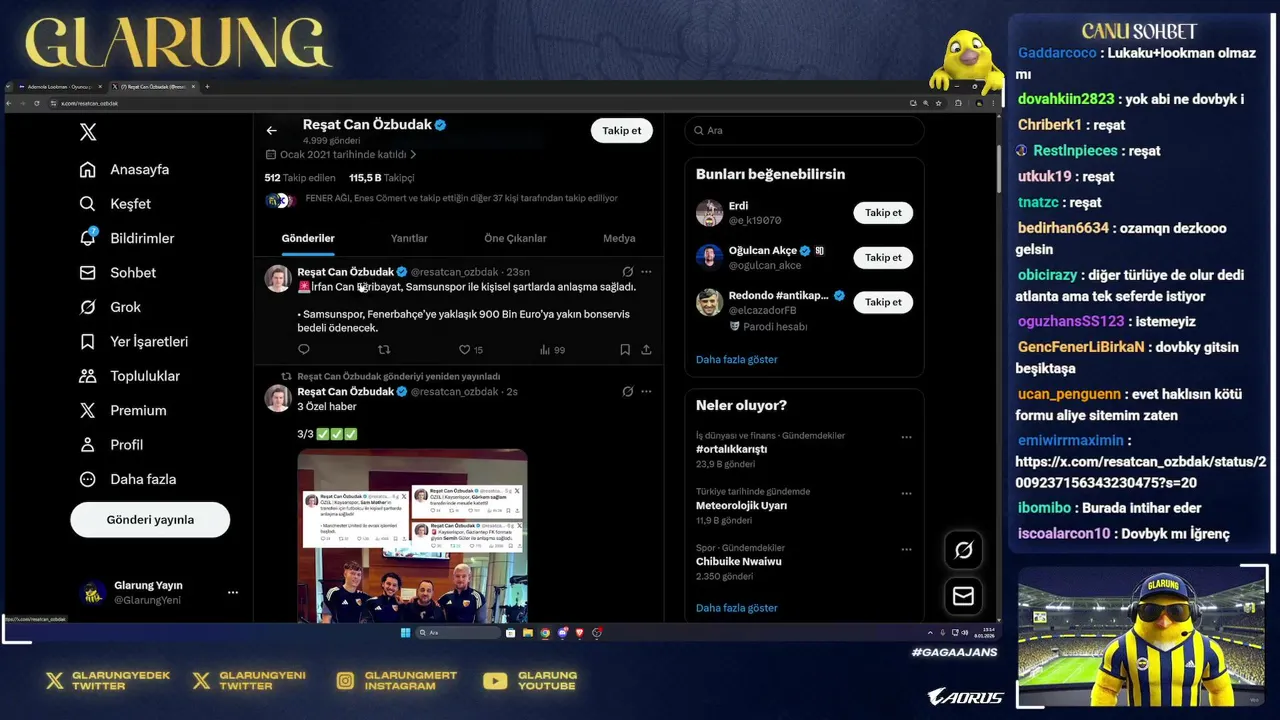This screenshot has width=1280, height=720.
Task: Click Daha fazla göster under trends
Action: tap(736, 608)
